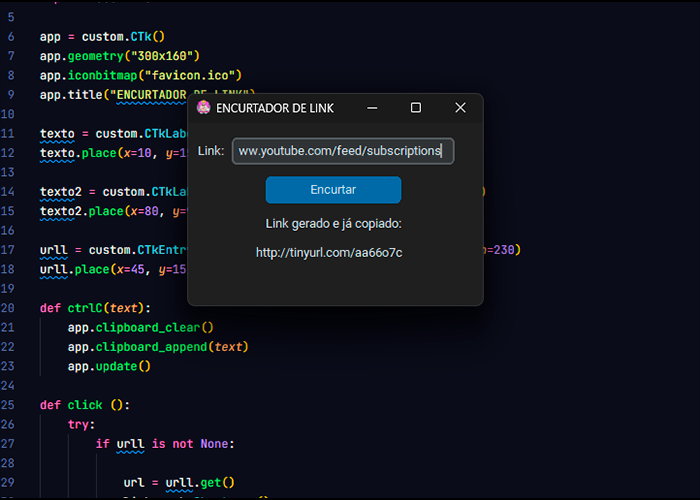Place the cursor on the app.geometry("300x160") line
Viewport: 700px width, 500px height.
coord(120,56)
